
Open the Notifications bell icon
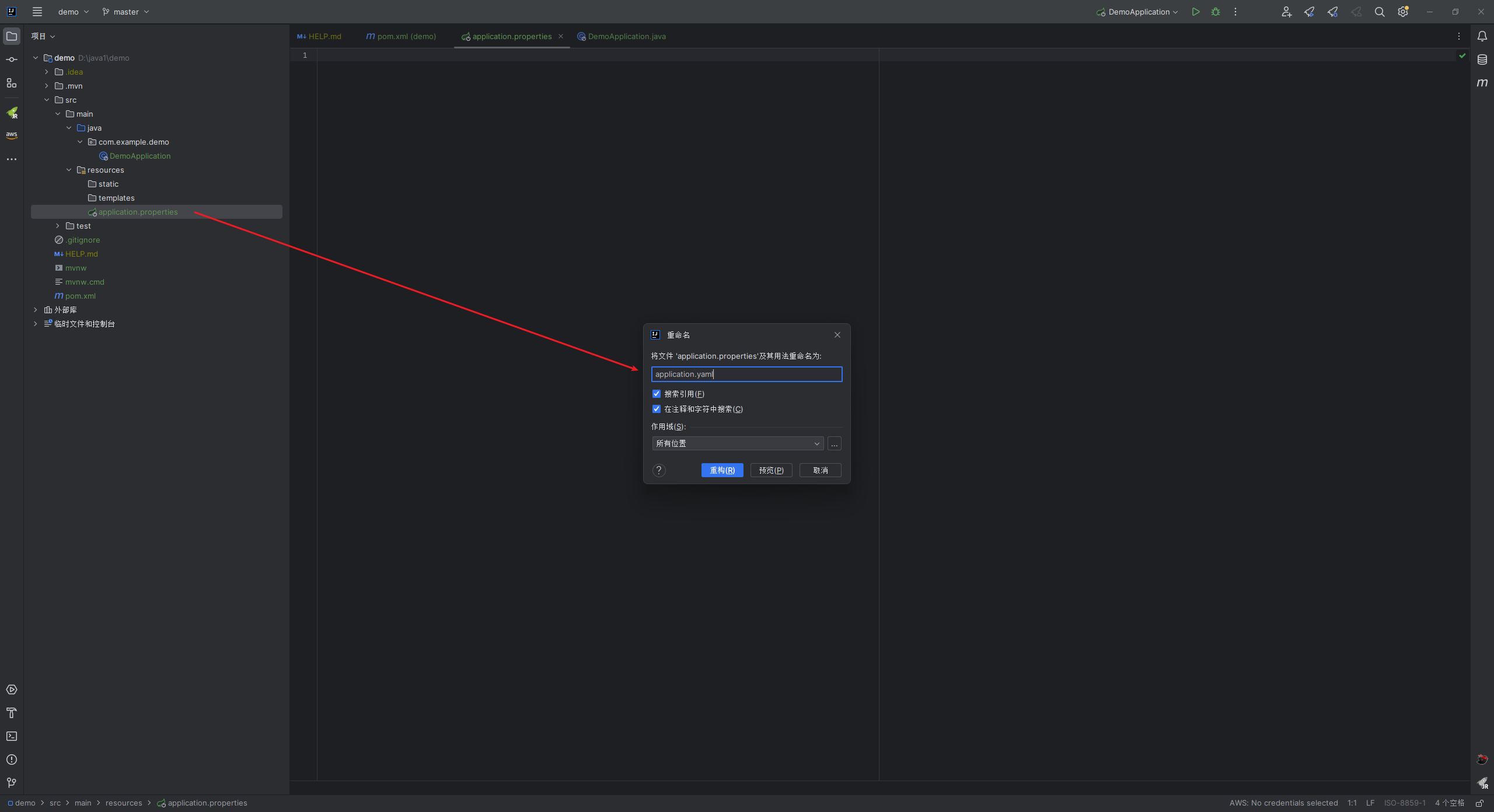[x=1482, y=36]
